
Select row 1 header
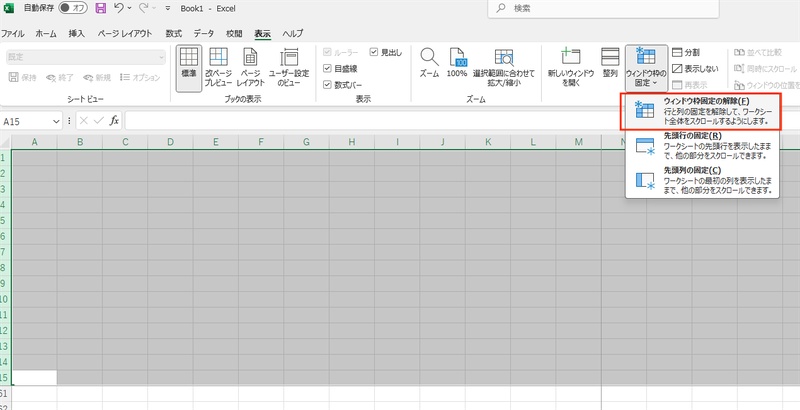coord(5,157)
